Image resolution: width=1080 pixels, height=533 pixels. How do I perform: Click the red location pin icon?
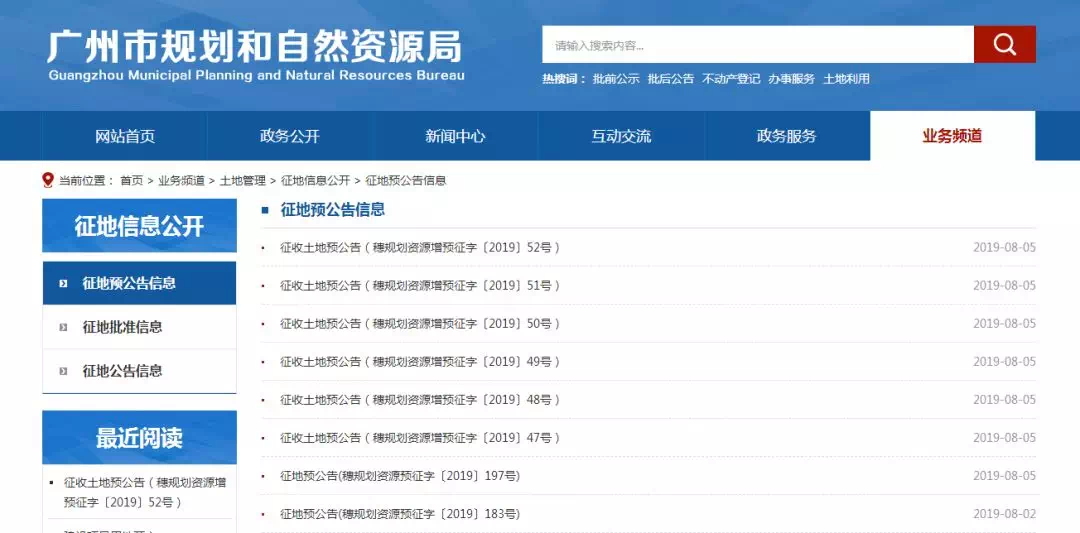point(48,180)
